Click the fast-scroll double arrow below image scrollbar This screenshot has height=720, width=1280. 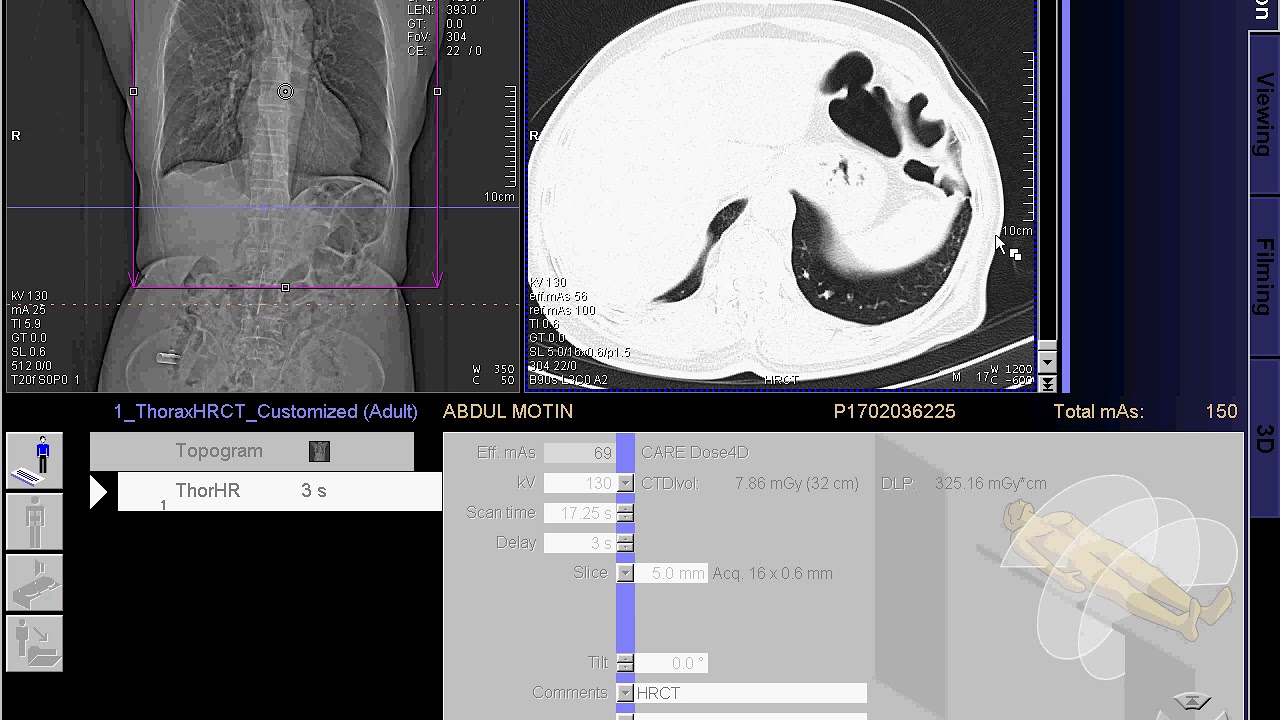pyautogui.click(x=1047, y=383)
